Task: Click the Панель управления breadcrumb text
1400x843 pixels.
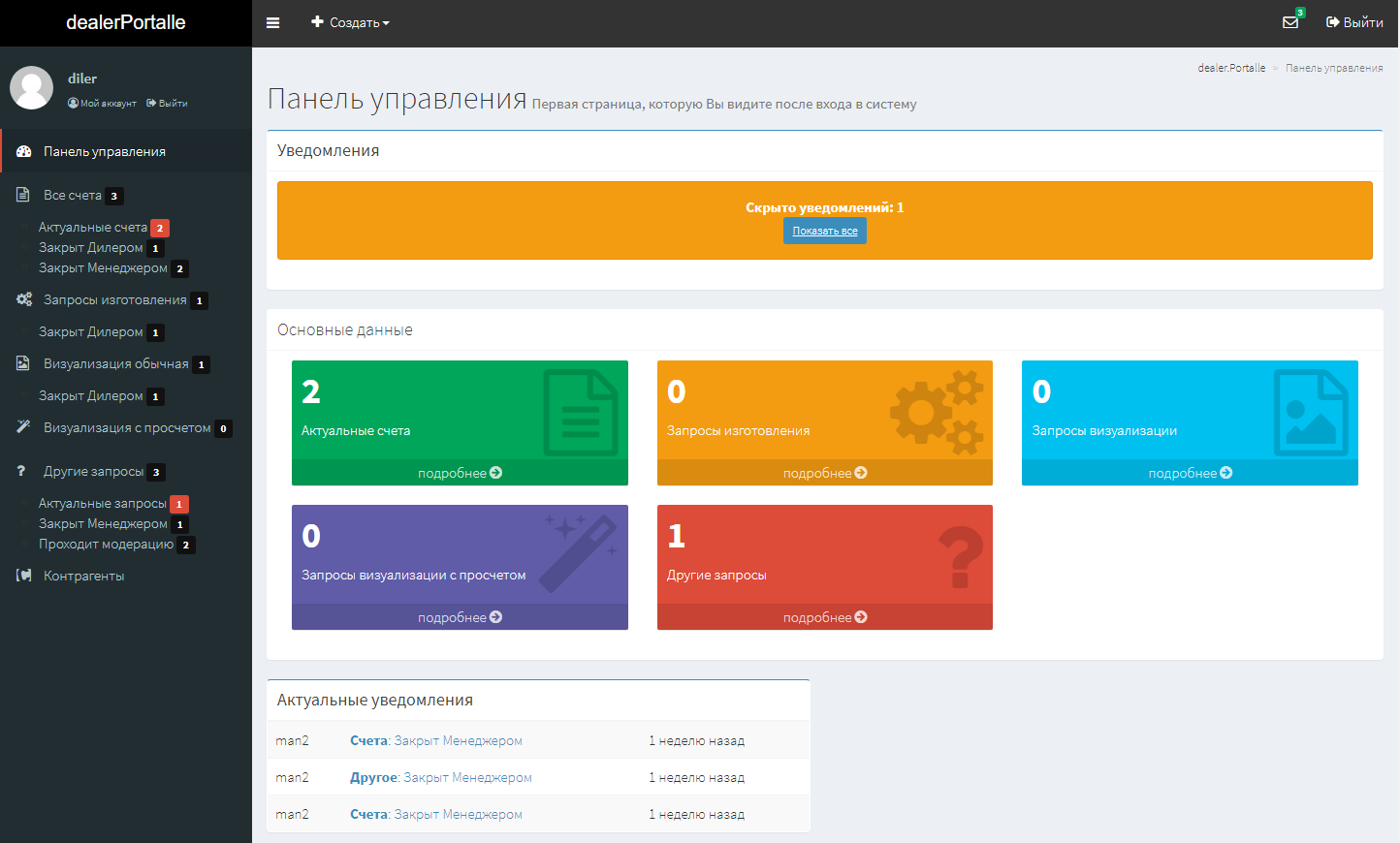Action: coord(1334,68)
